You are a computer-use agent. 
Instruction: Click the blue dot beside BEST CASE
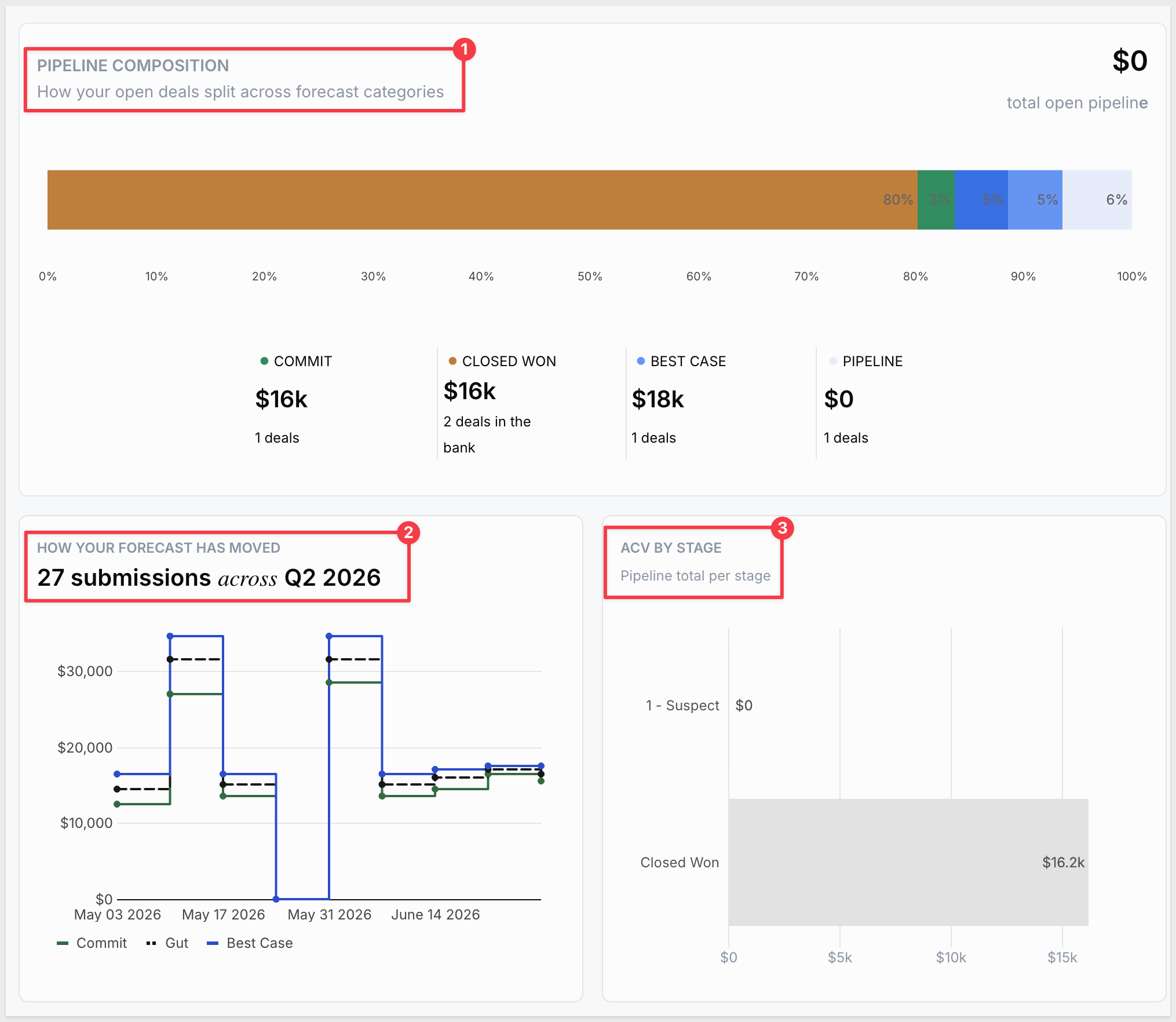641,361
